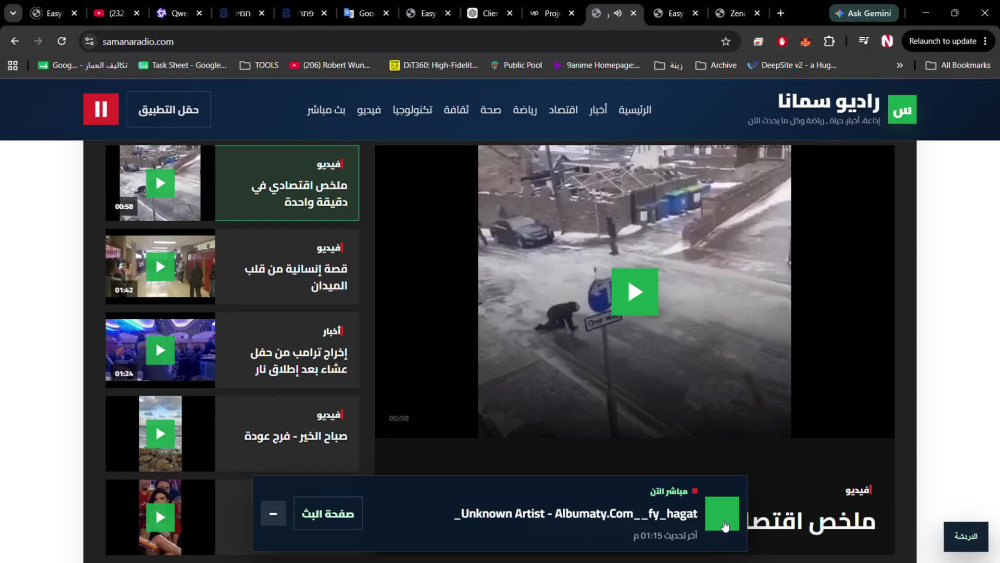Viewport: 1000px width, 563px height.
Task: Open the زينة bookmark folder
Action: (668, 65)
